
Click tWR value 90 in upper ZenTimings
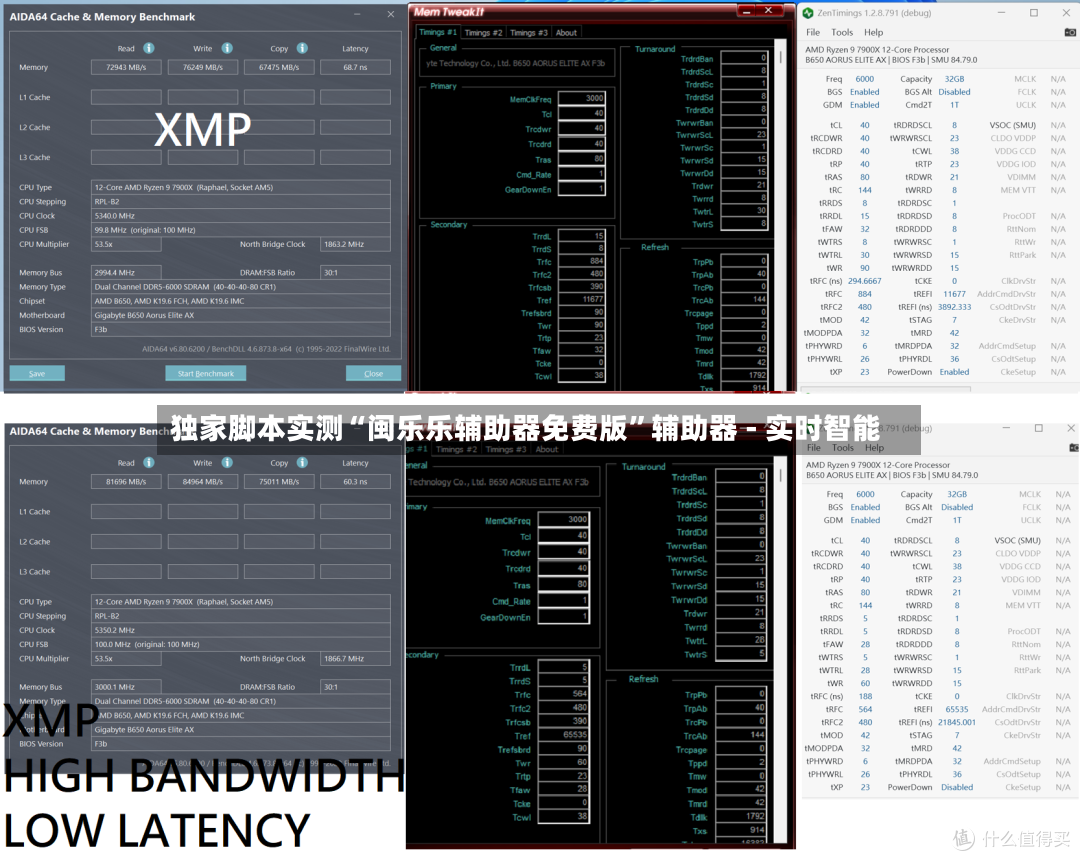click(x=864, y=268)
